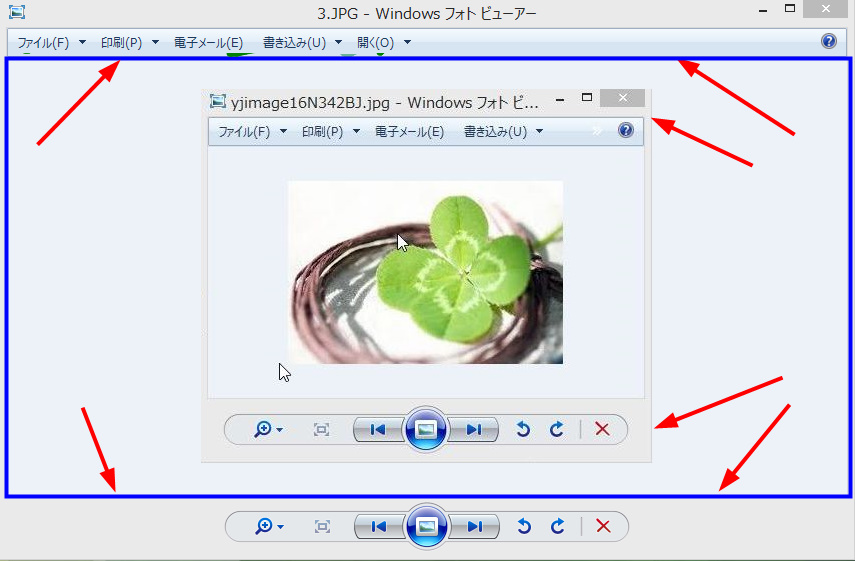Click the red delete X in the 3.JPG window

point(603,526)
